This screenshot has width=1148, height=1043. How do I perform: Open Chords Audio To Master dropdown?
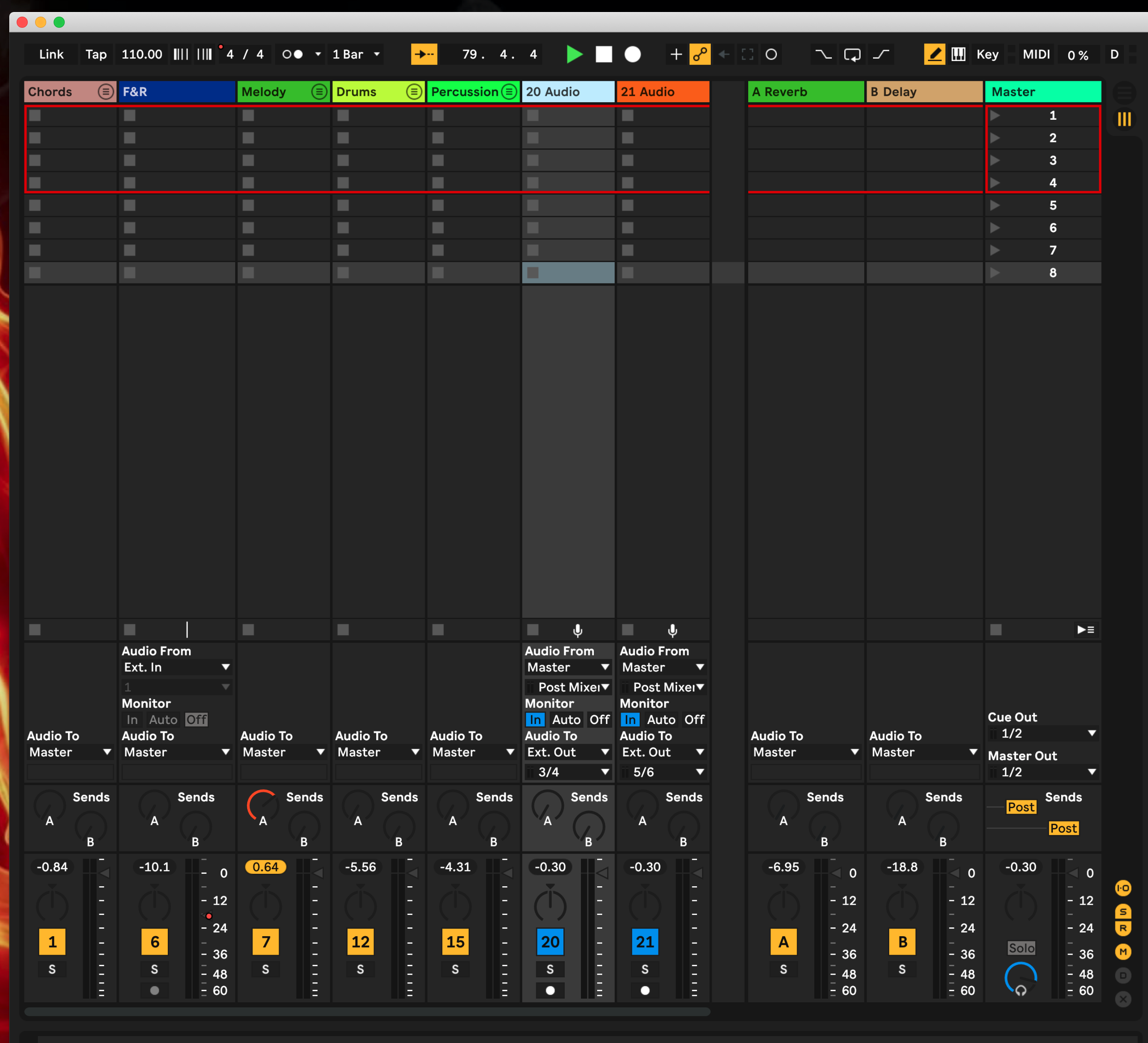point(70,752)
